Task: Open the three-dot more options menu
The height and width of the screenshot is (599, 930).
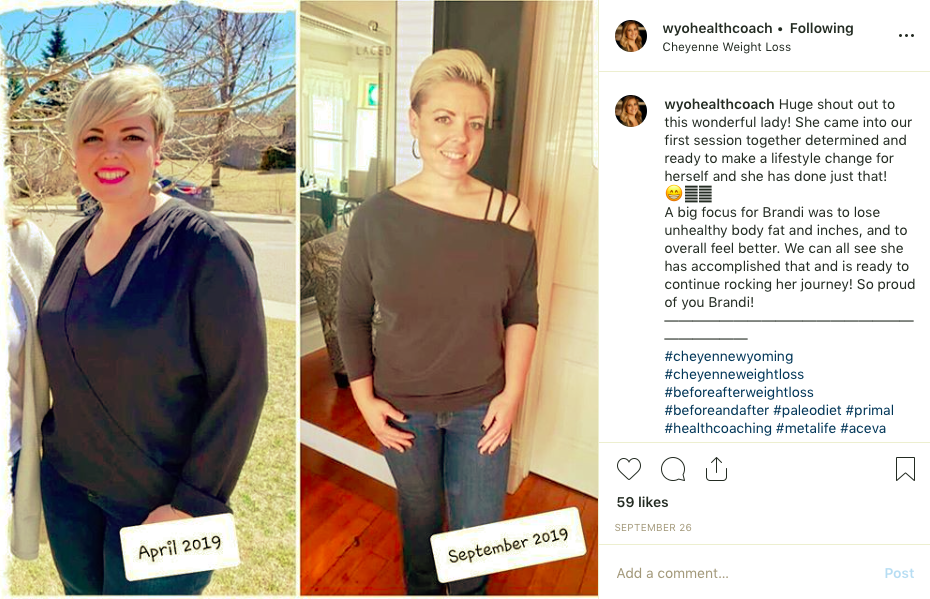Action: [906, 36]
